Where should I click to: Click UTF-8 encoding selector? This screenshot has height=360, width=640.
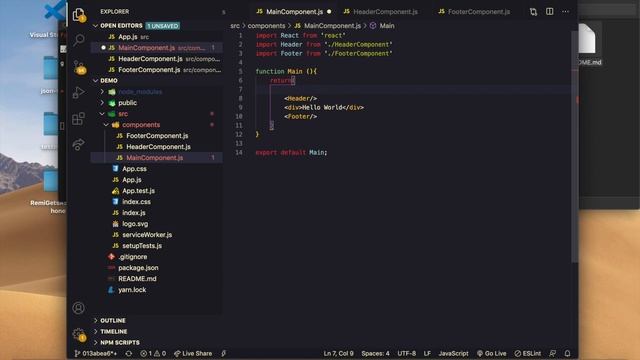(x=407, y=353)
